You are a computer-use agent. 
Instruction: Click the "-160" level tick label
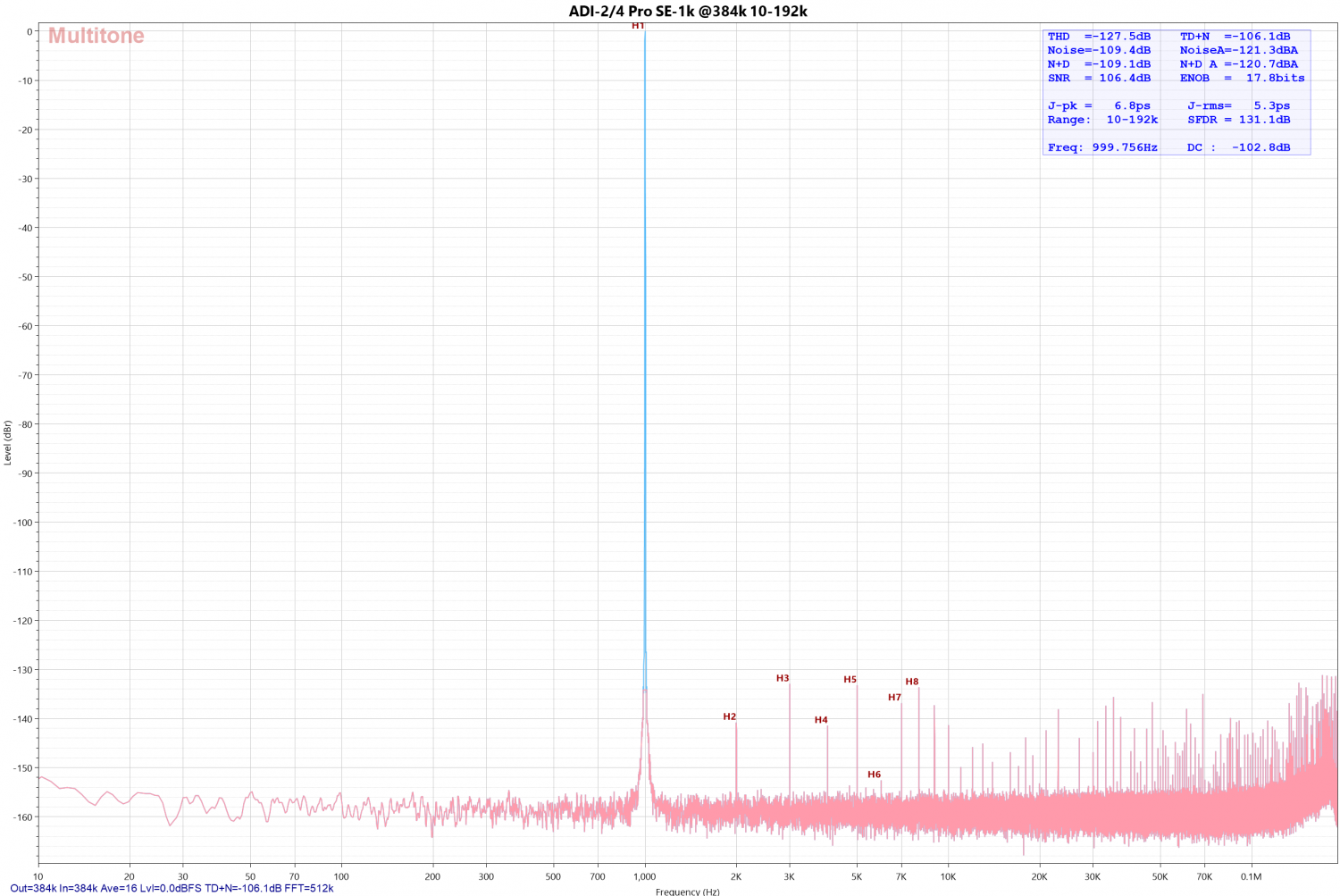click(22, 817)
